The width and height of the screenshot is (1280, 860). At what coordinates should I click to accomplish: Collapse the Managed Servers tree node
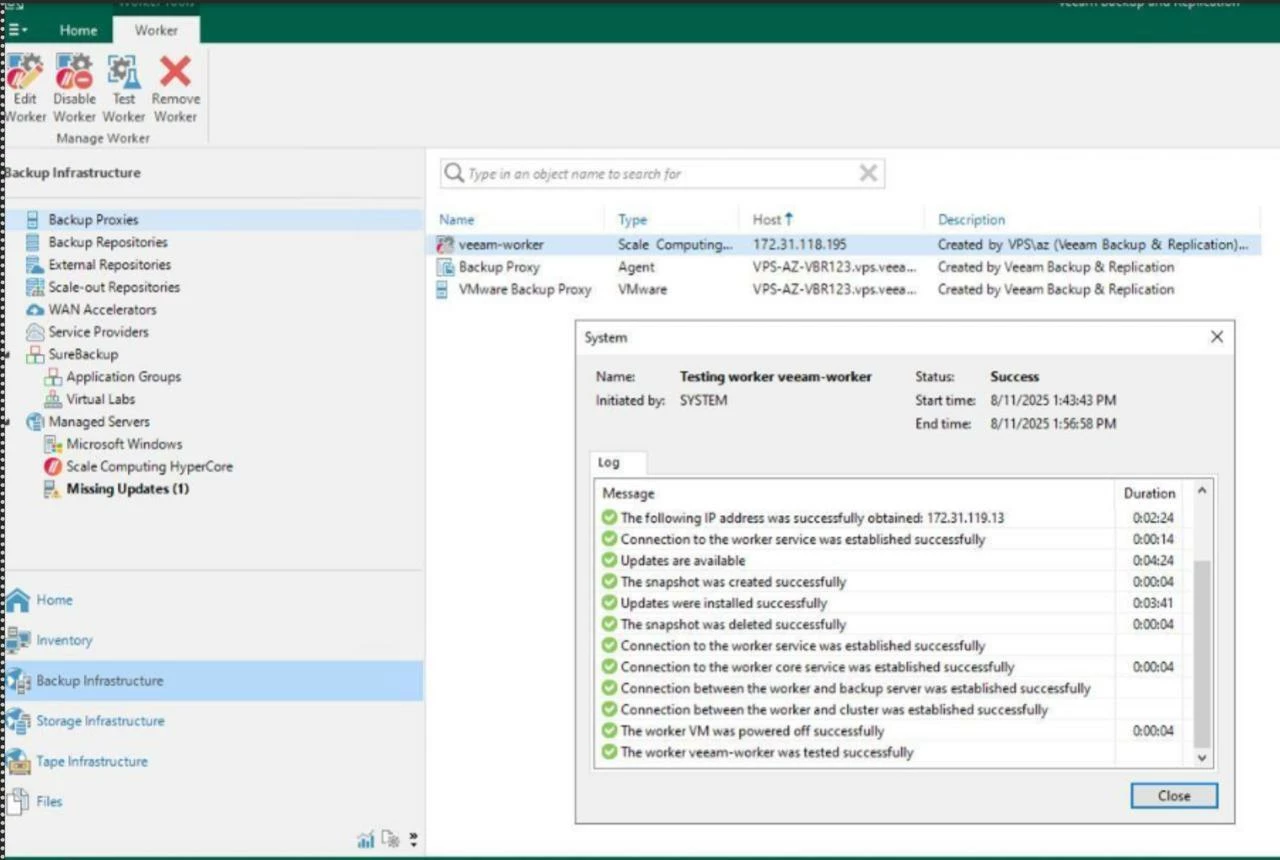[8, 422]
